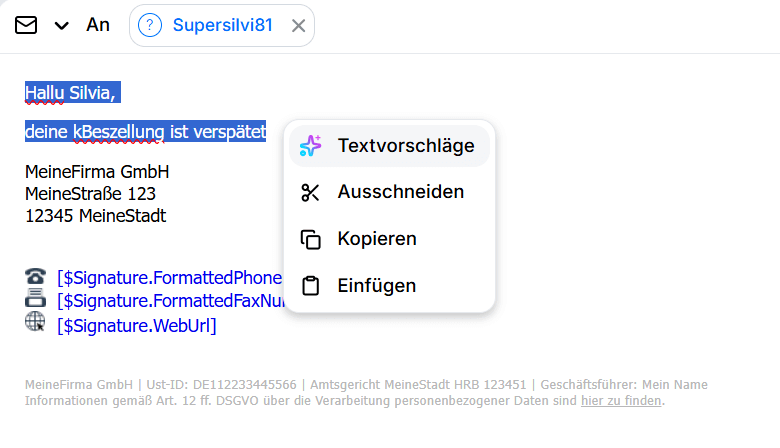Choose Ausschneiden in the context menu
This screenshot has height=448, width=780.
[400, 192]
